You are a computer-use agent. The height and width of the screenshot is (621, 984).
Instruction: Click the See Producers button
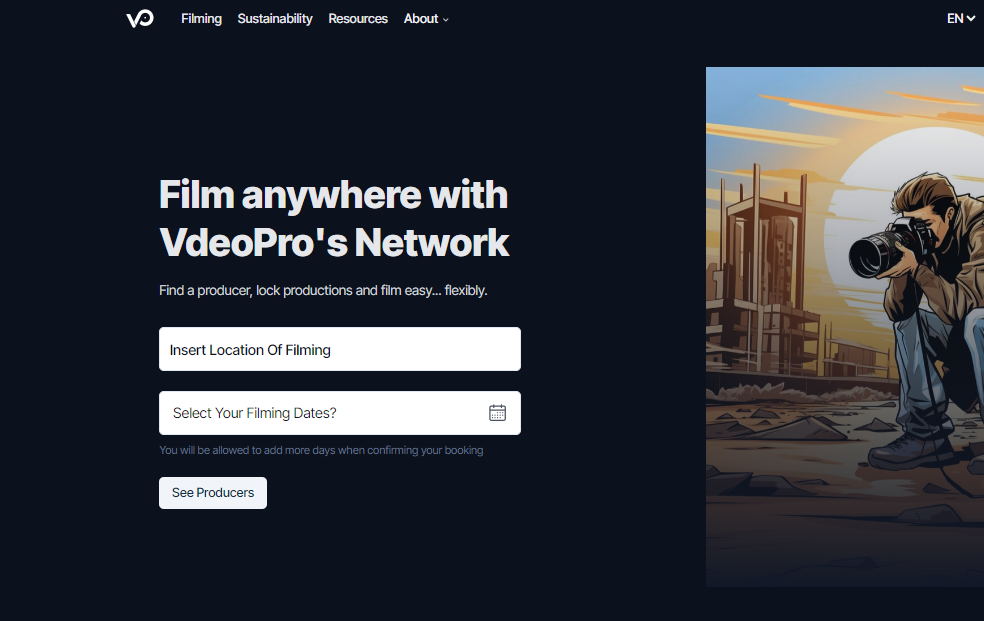click(213, 493)
